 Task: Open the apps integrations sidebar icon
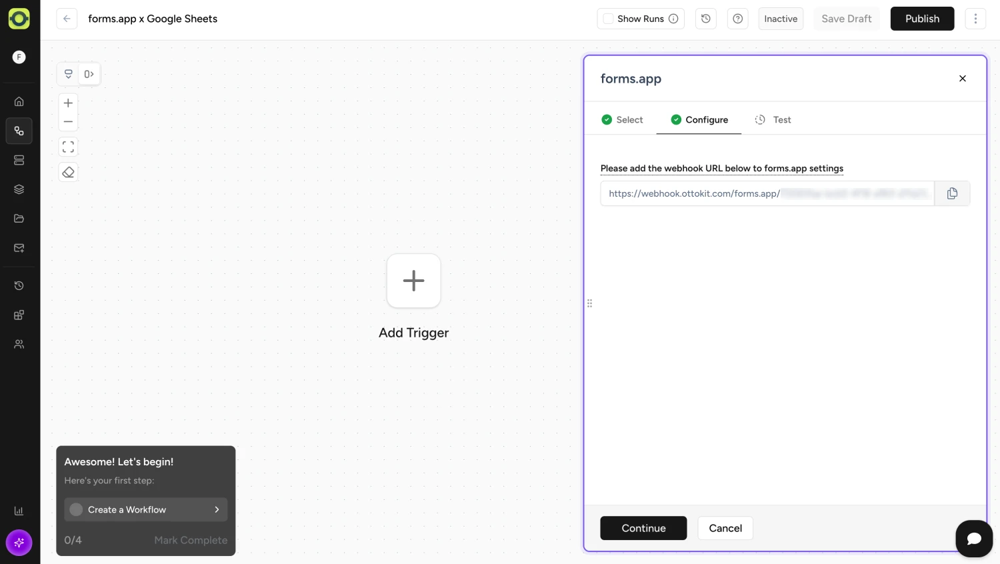pyautogui.click(x=19, y=315)
